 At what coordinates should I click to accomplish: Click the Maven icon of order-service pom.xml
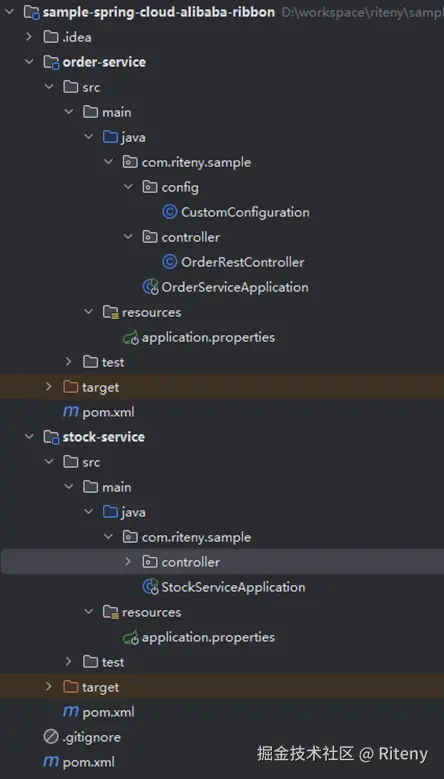coord(71,412)
